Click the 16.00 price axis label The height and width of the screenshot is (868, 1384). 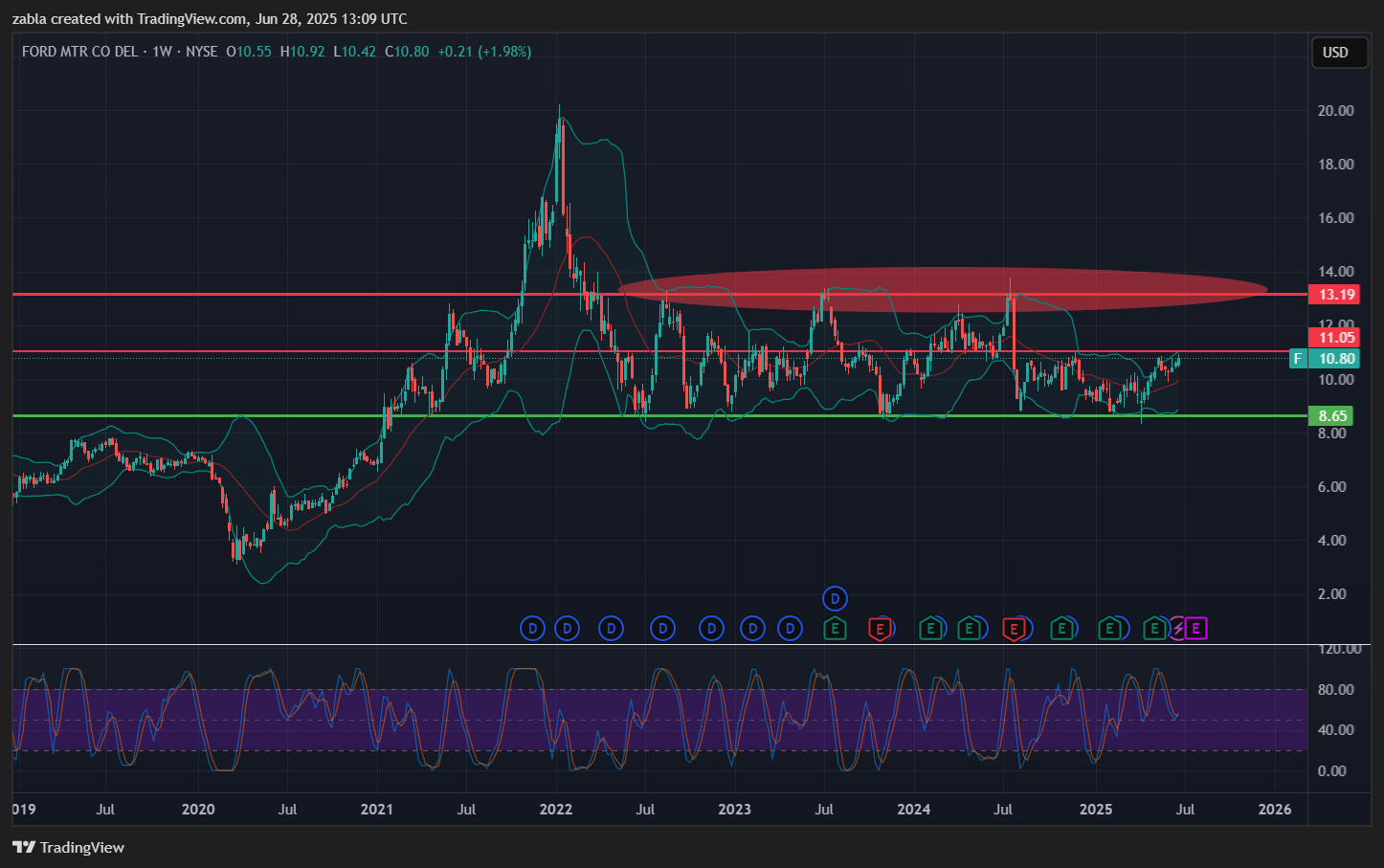point(1335,217)
